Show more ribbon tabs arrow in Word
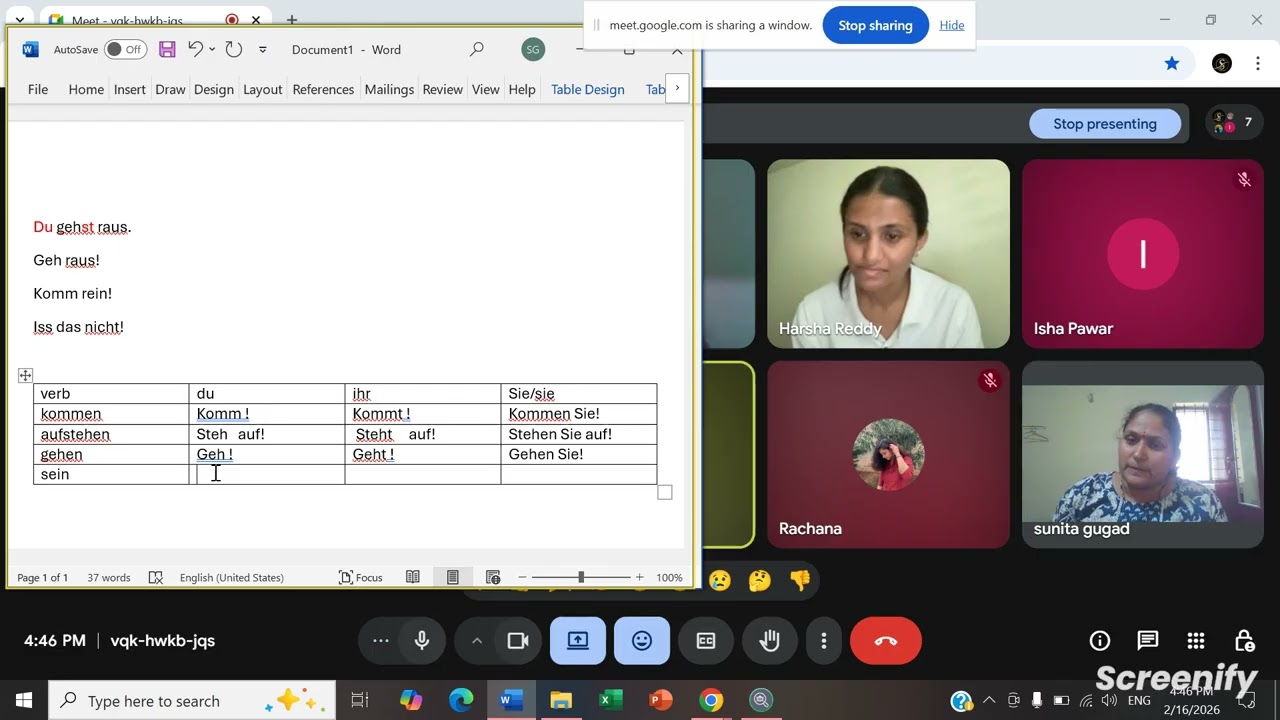1280x720 pixels. [677, 88]
